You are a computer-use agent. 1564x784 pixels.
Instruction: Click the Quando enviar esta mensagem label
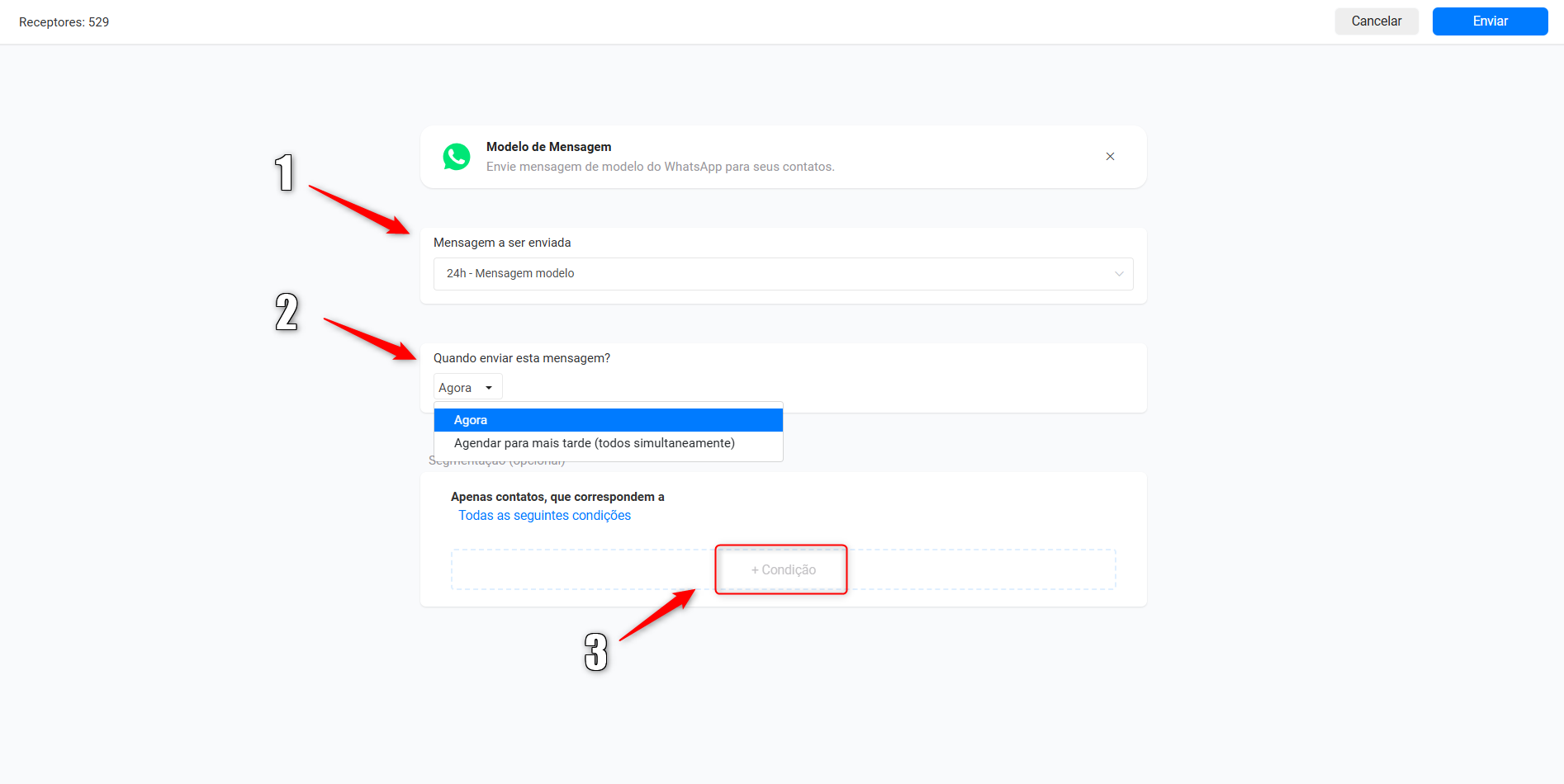(x=522, y=358)
